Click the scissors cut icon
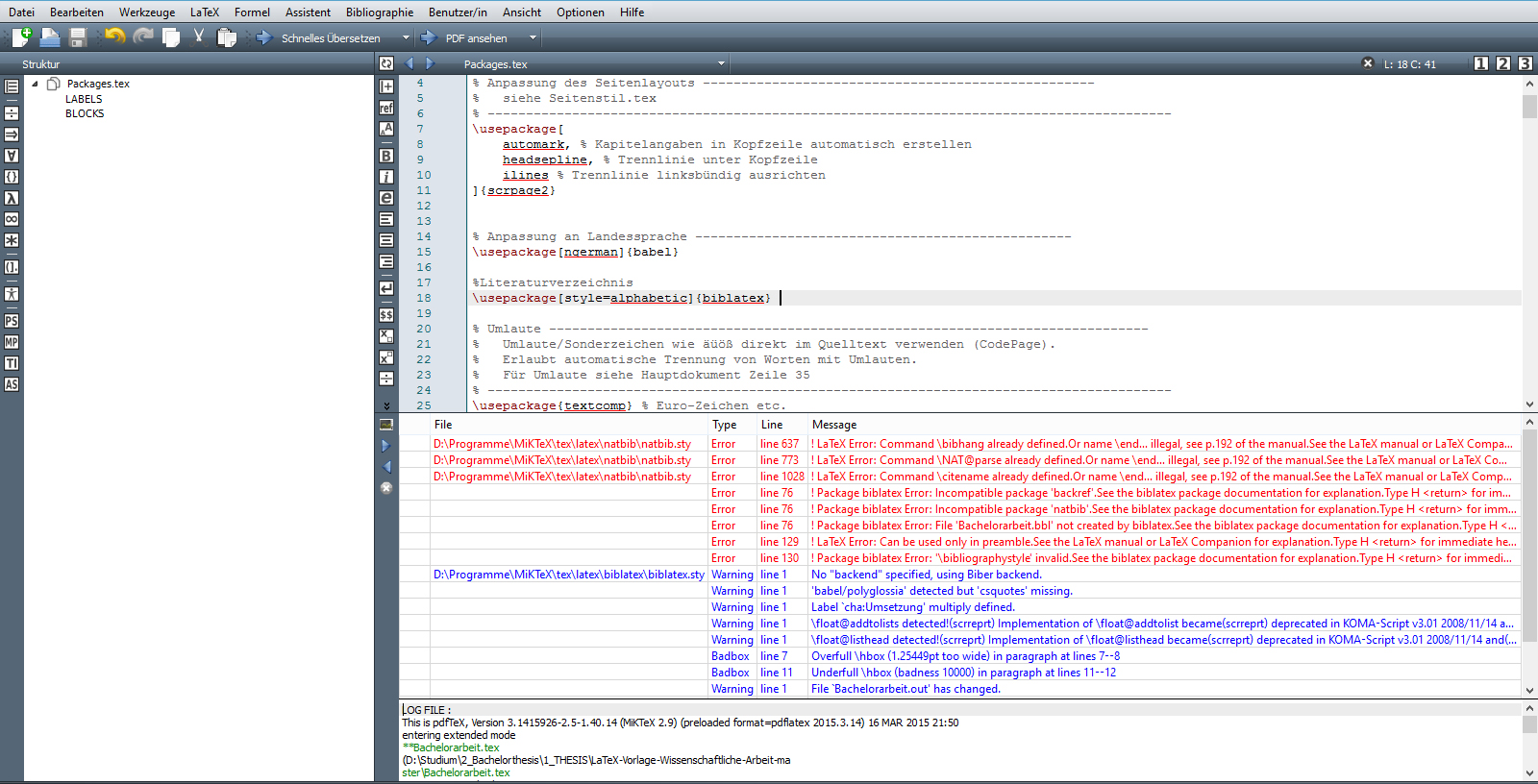This screenshot has height=784, width=1538. 199,37
